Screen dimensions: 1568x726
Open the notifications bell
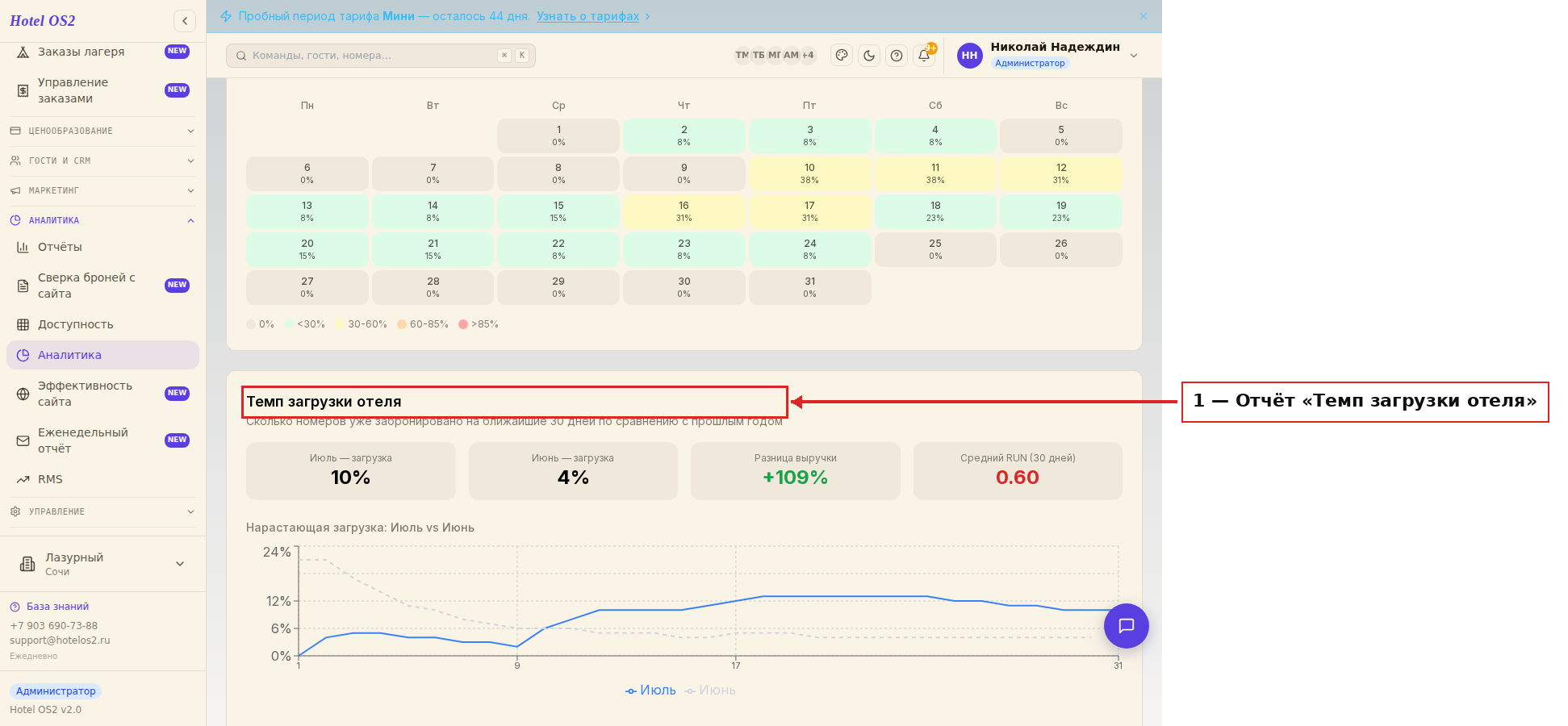click(x=924, y=56)
